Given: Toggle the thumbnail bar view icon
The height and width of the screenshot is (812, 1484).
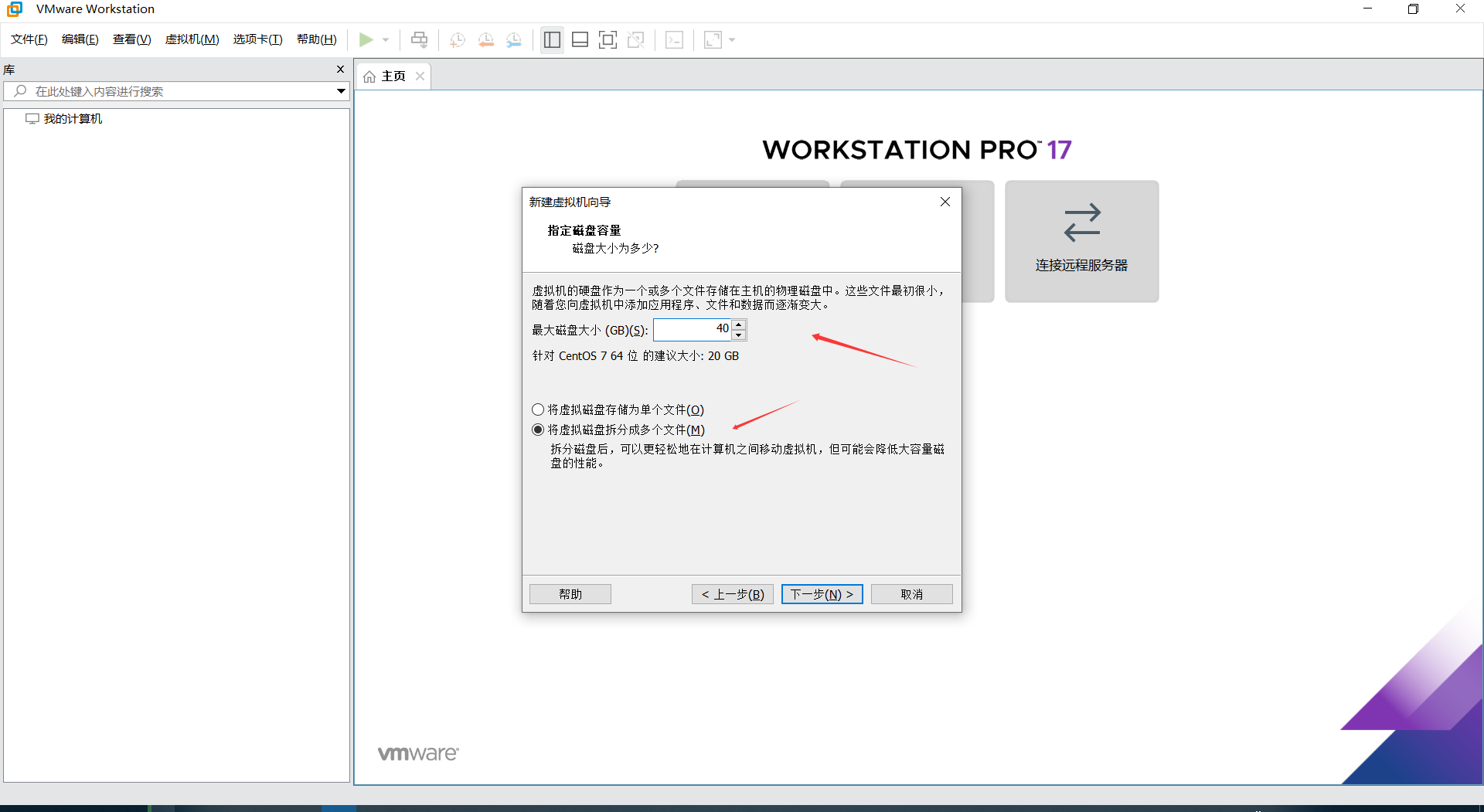Looking at the screenshot, I should 580,39.
